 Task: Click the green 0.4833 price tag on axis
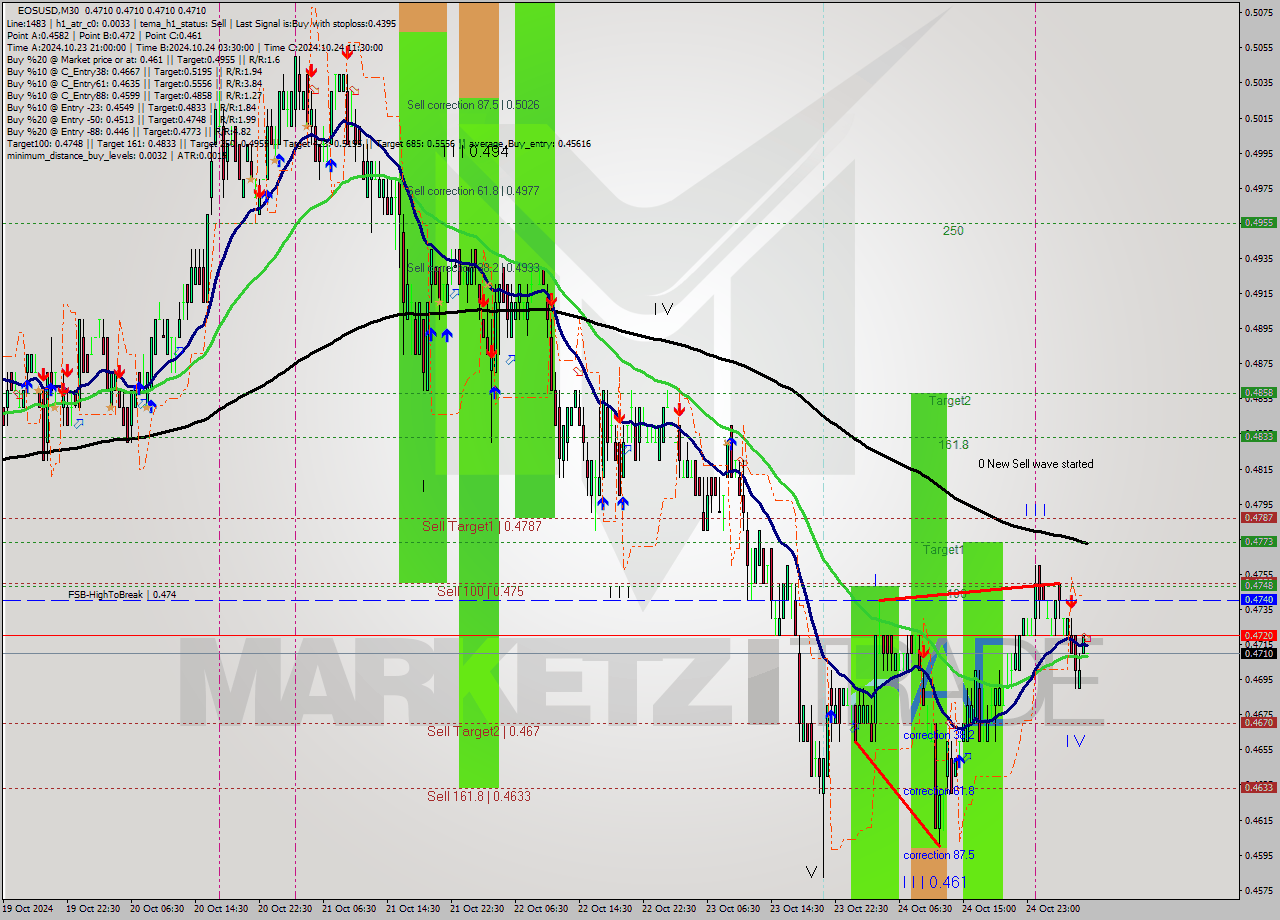pyautogui.click(x=1257, y=436)
